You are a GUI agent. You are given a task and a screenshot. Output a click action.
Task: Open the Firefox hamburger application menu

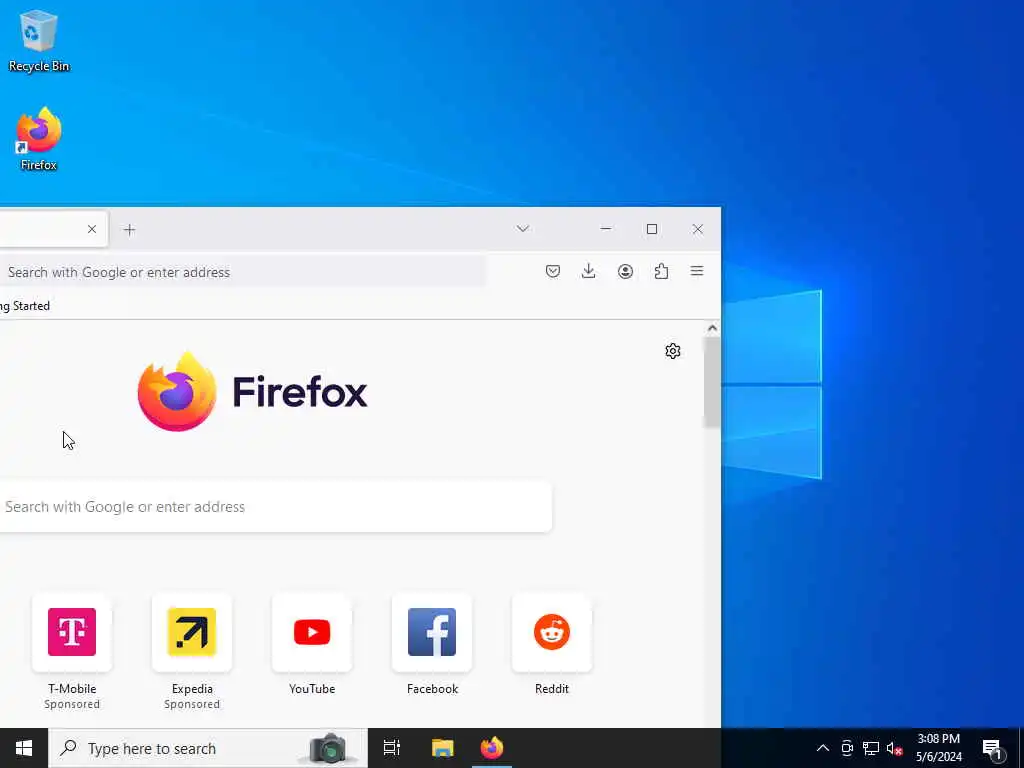[697, 271]
